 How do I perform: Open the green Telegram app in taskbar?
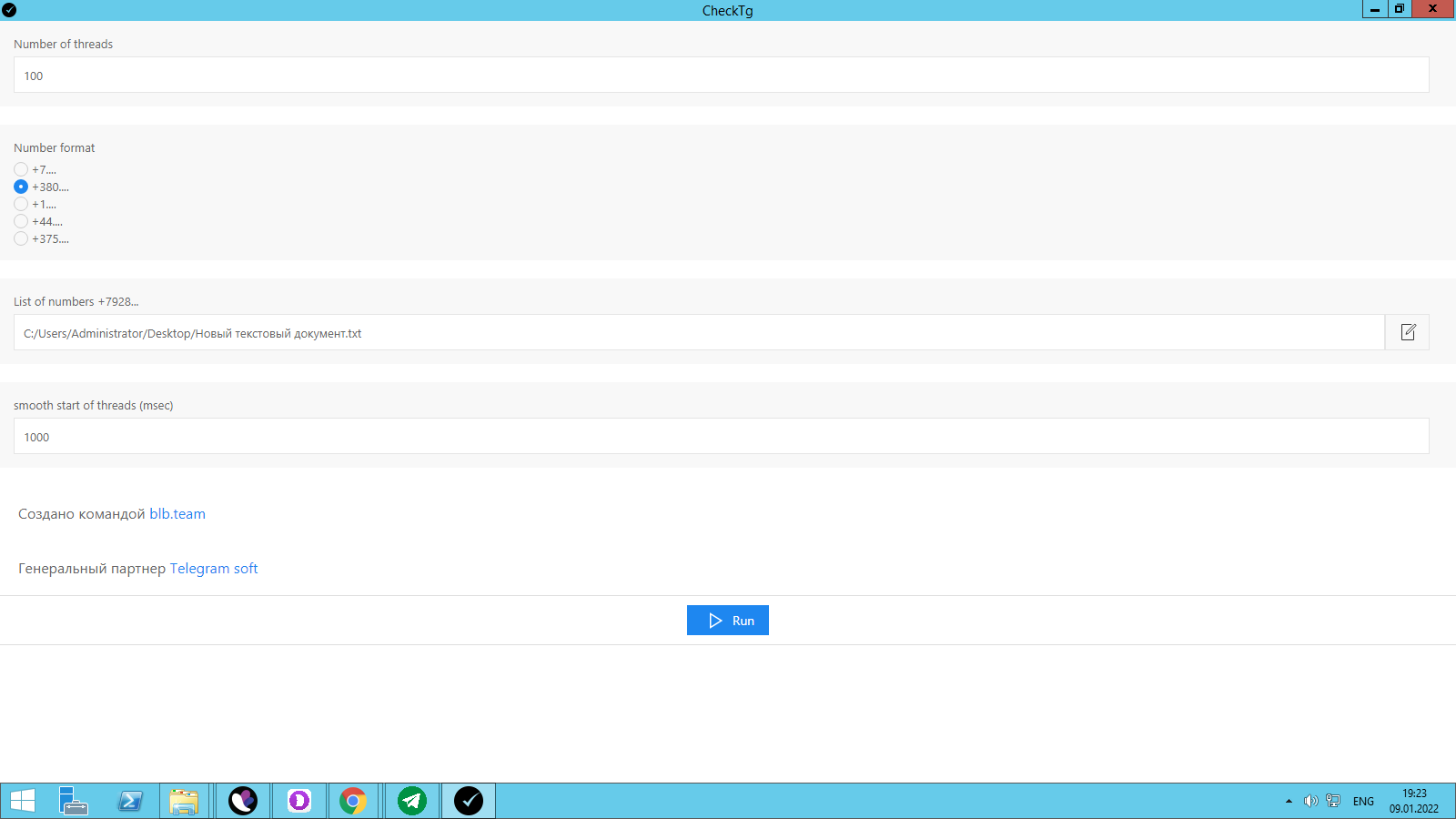pos(412,801)
